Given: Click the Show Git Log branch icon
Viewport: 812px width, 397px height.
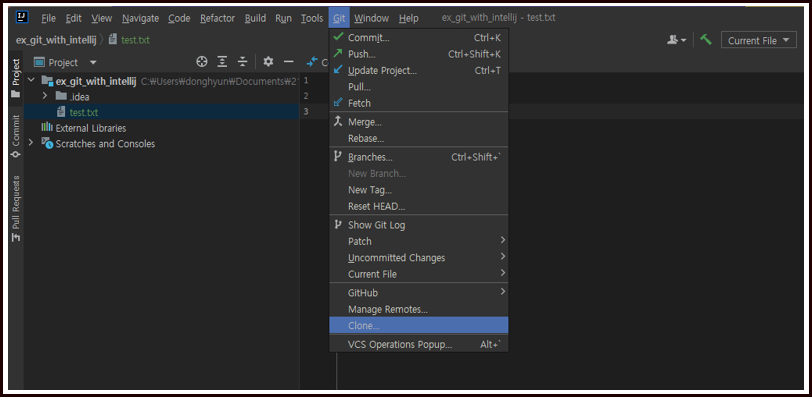Looking at the screenshot, I should 338,225.
